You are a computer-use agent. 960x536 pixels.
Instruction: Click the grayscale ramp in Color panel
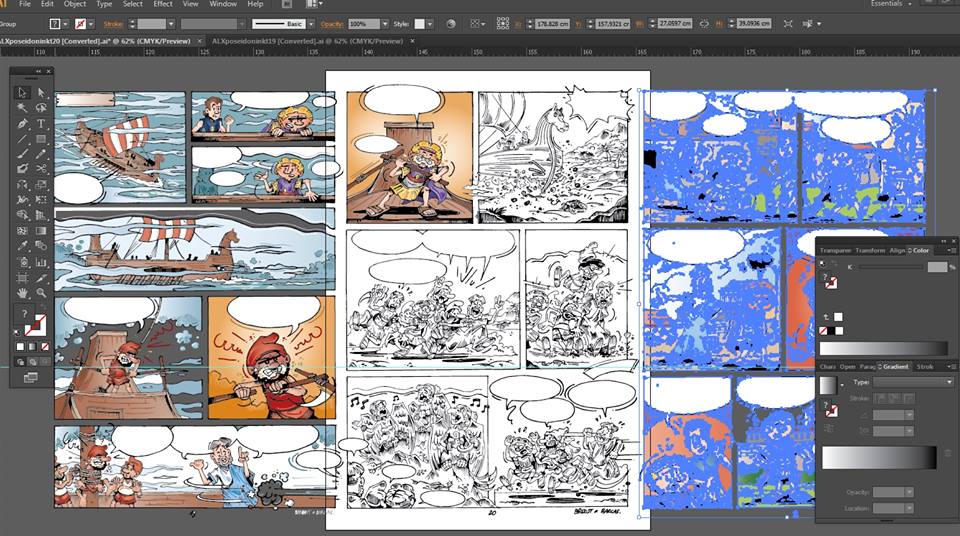point(884,348)
